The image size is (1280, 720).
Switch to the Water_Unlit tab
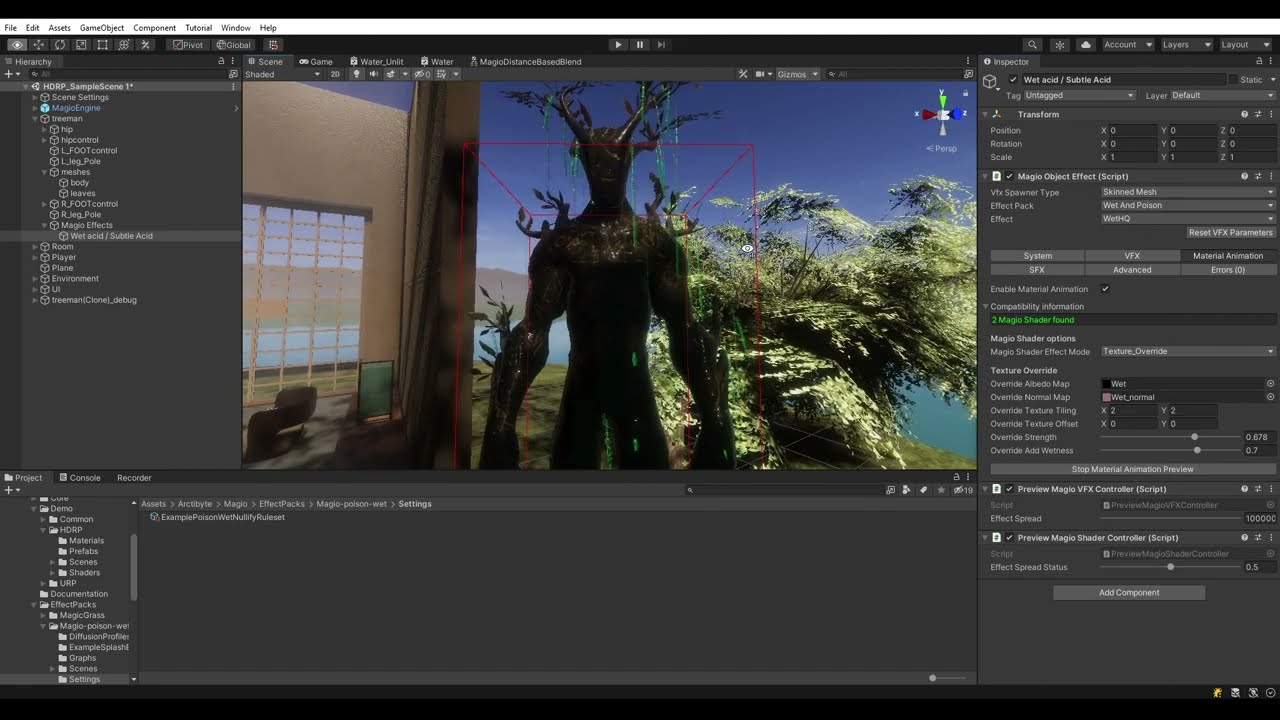(376, 62)
